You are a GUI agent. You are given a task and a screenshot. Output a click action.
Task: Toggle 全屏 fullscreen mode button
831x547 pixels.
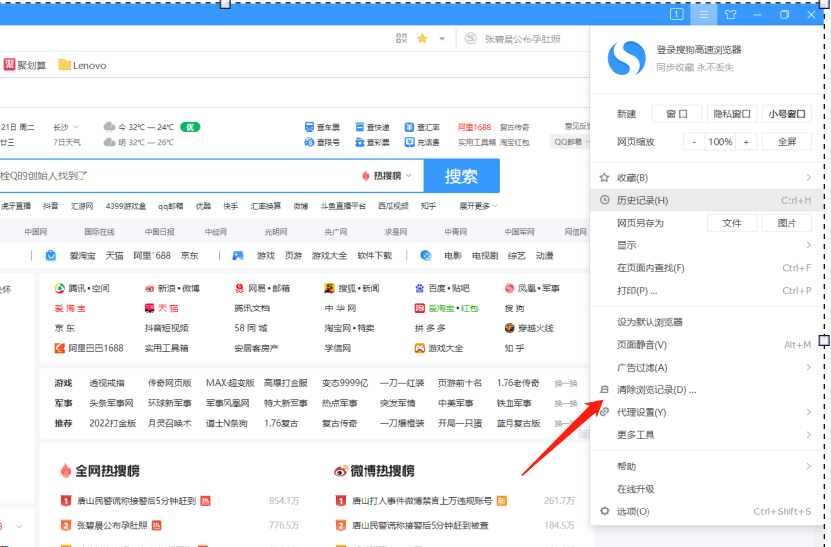coord(786,142)
